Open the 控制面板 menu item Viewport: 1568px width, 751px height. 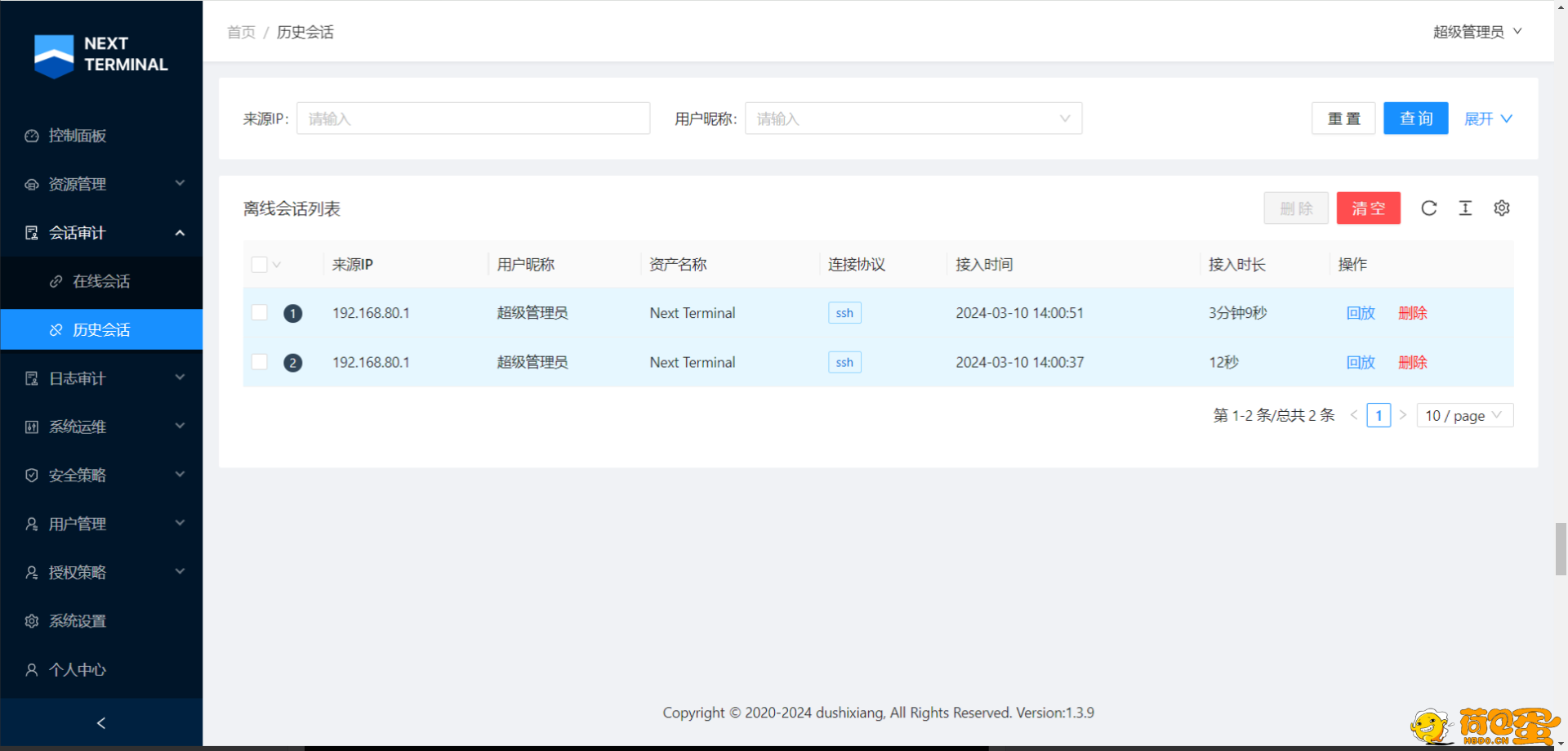101,136
